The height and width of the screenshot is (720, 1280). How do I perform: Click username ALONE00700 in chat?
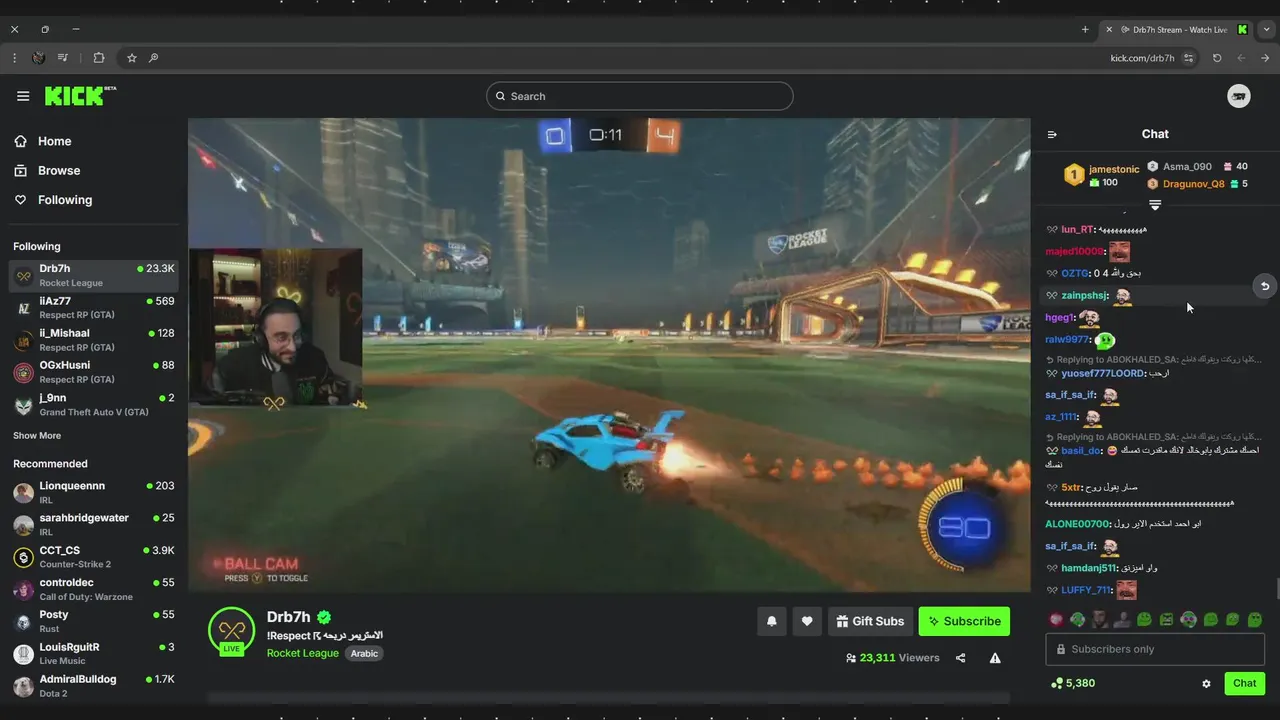coord(1078,524)
